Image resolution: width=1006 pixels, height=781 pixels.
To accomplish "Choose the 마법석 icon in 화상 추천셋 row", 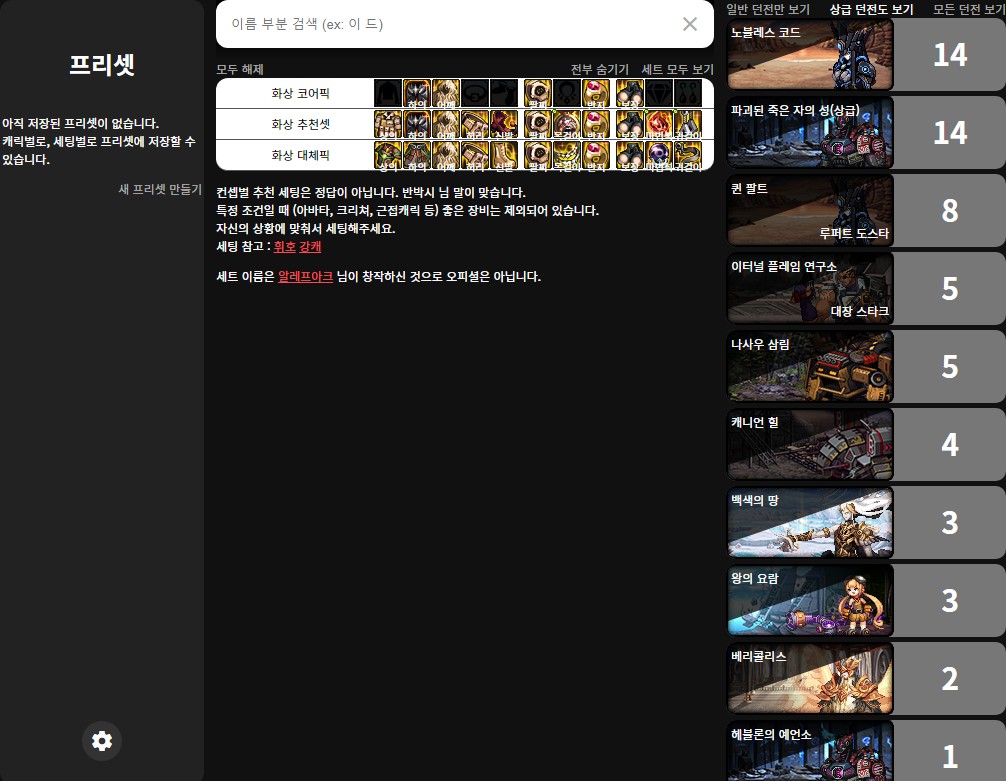I will tap(658, 125).
